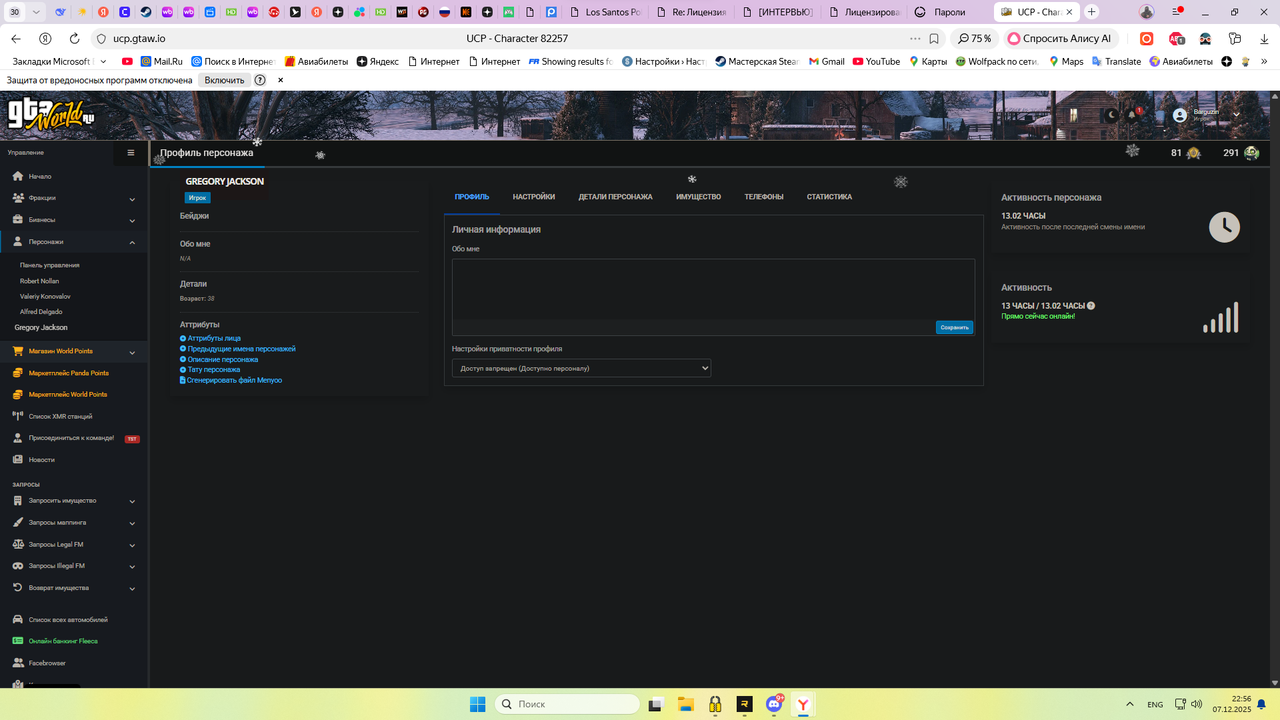Open the Barguzin user account dropdown

click(1206, 115)
